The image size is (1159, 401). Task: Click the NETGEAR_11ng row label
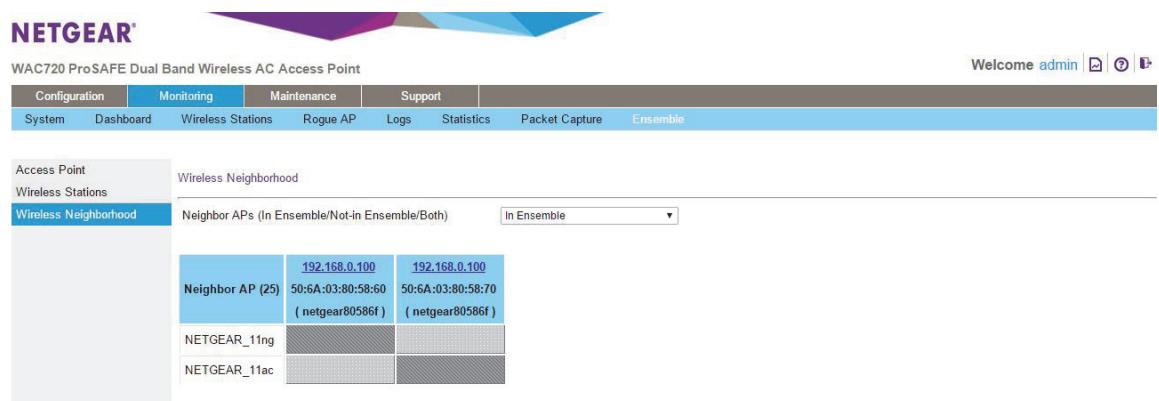tap(231, 340)
